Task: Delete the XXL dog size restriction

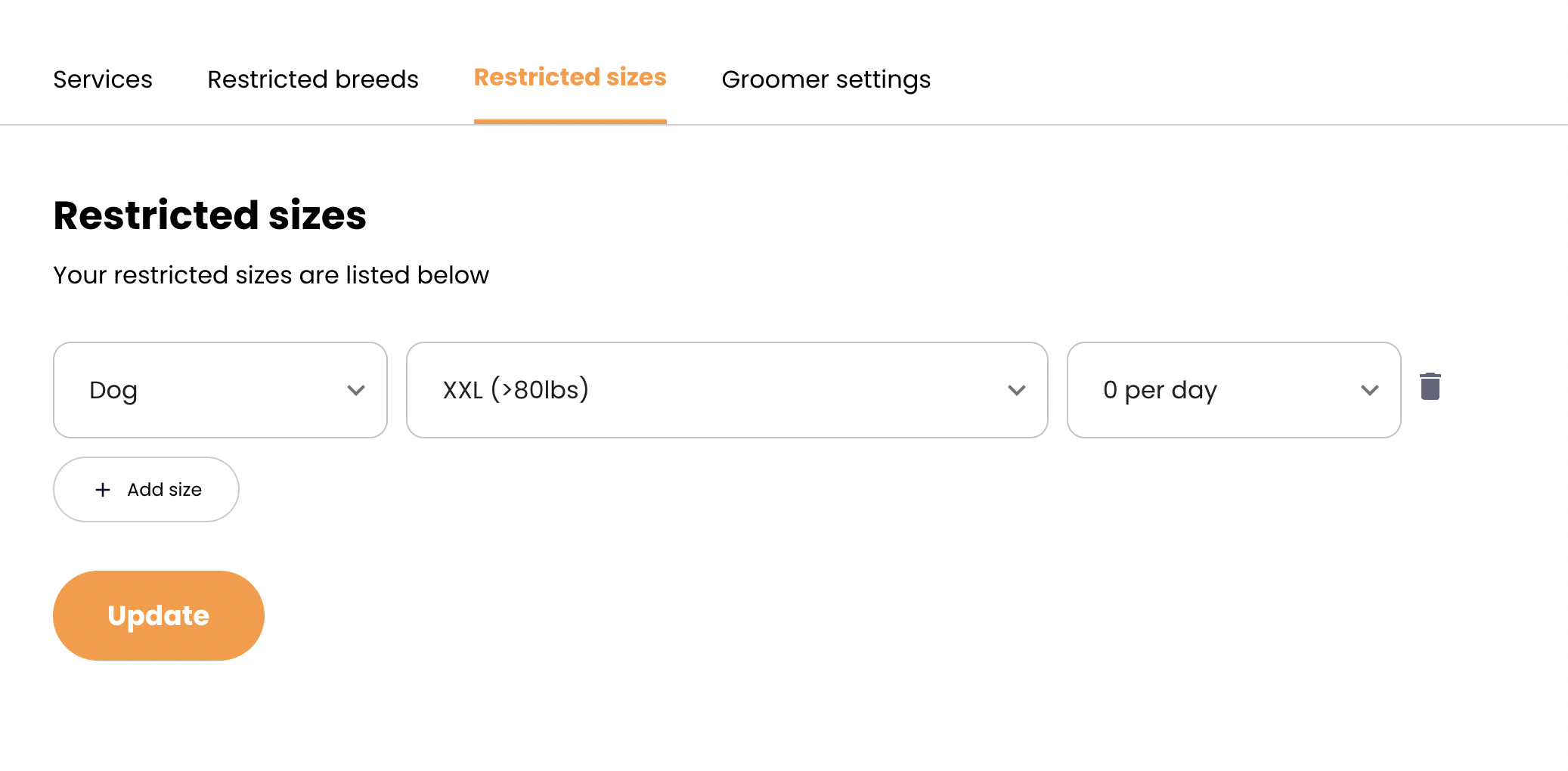Action: pos(1430,387)
